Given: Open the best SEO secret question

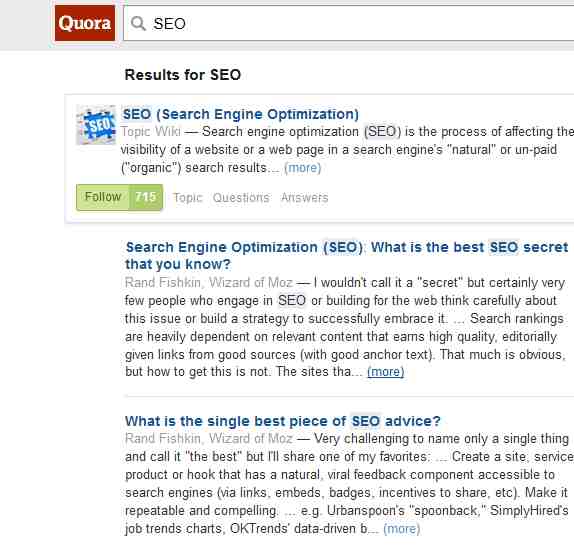Looking at the screenshot, I should (x=346, y=256).
